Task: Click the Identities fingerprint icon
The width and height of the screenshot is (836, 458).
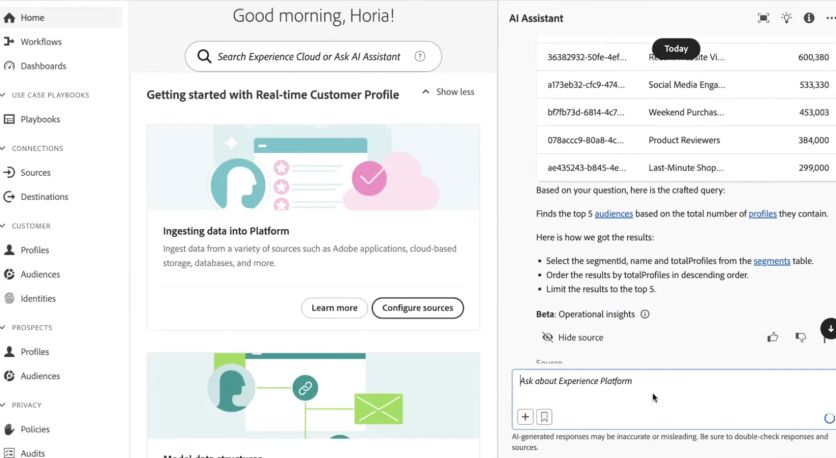Action: point(9,299)
